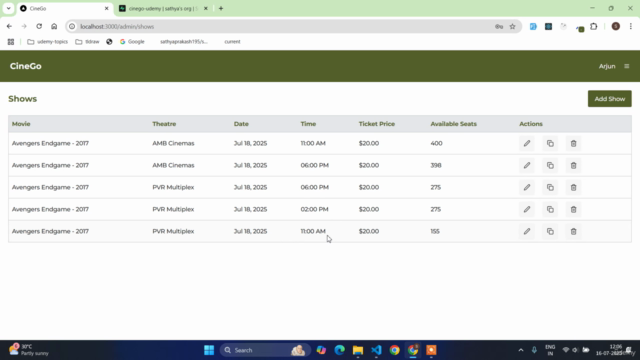Duplicate the PVR Multiplex 06:00 PM show

550,187
